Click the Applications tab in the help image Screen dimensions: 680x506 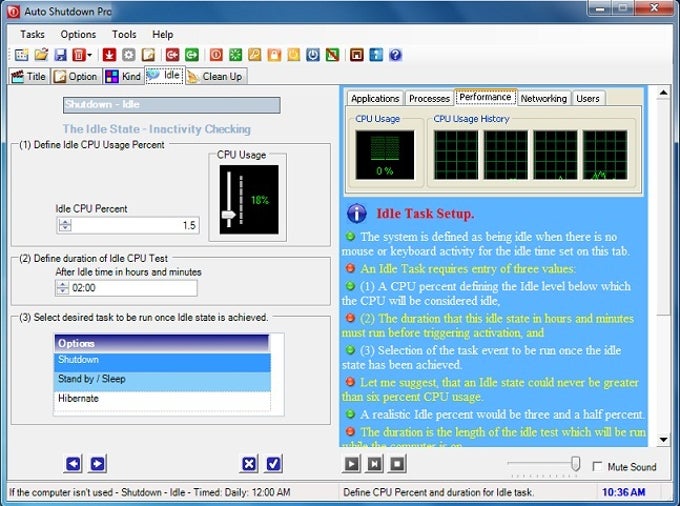pos(375,98)
